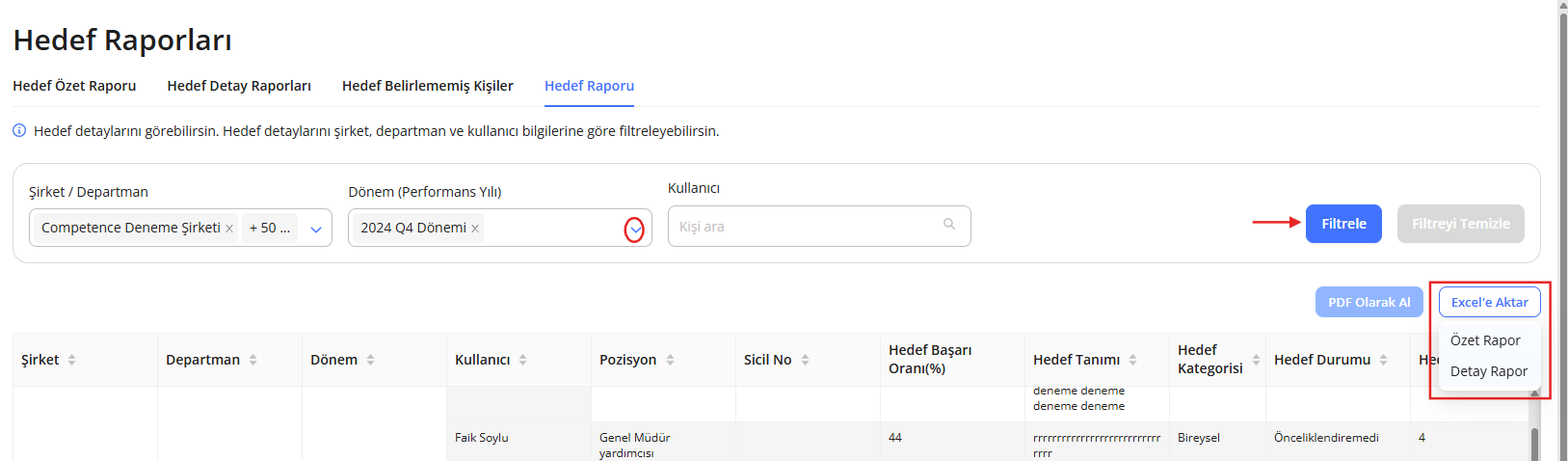Screen dimensions: 1568x461
Task: Remove the 2024 Q4 Dönemi tag
Action: [x=475, y=229]
